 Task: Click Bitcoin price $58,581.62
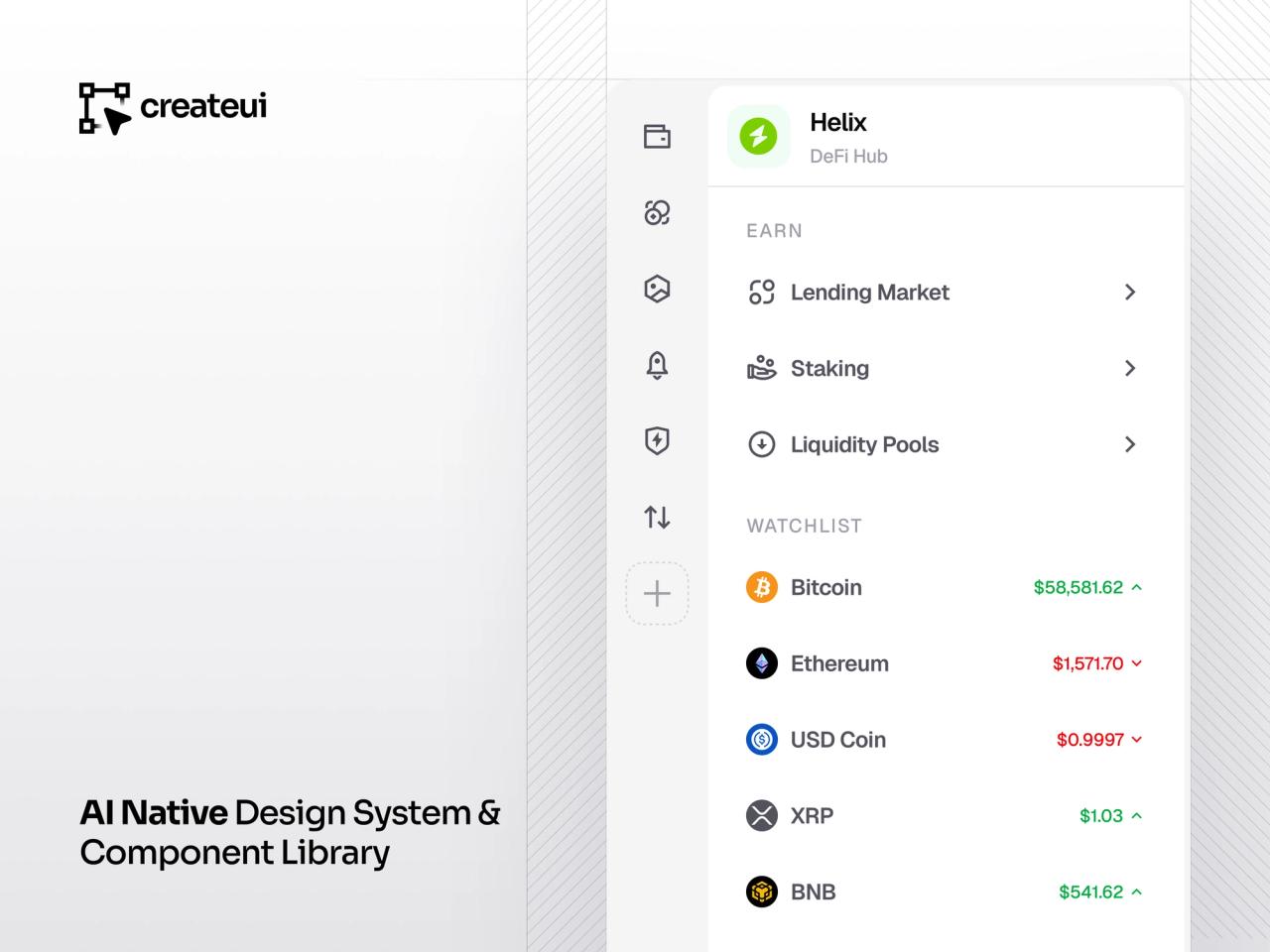(x=1078, y=587)
